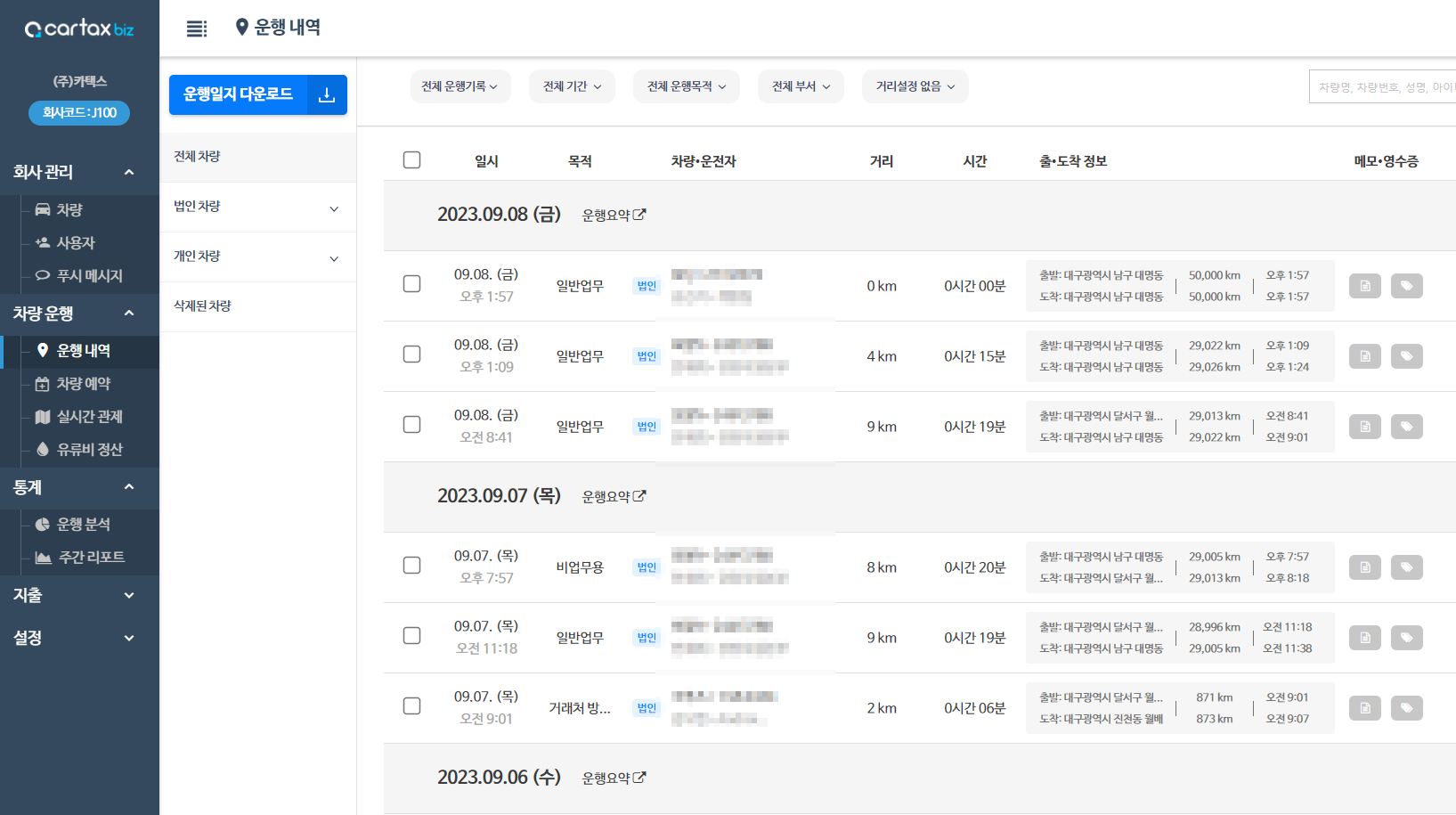Check the select-all checkbox in the table header
The image size is (1456, 815).
coord(411,159)
